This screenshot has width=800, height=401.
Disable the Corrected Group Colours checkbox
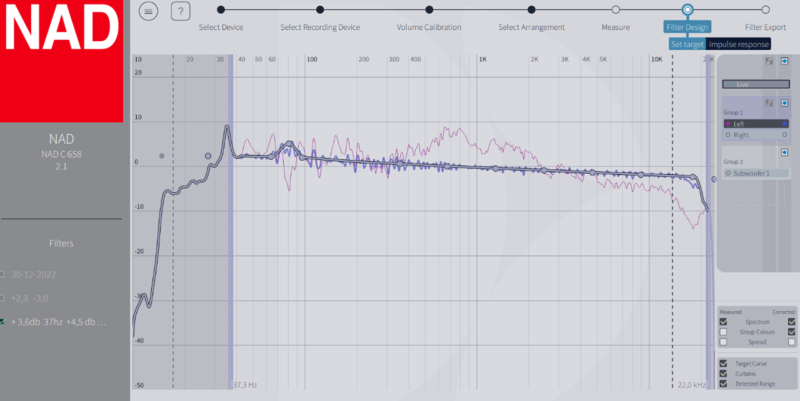791,332
